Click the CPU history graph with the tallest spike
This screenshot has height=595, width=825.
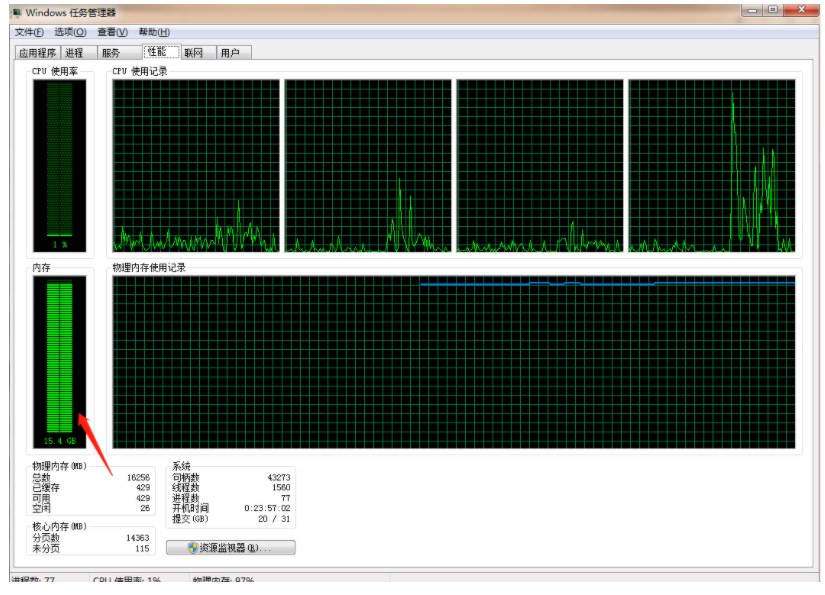tap(711, 166)
